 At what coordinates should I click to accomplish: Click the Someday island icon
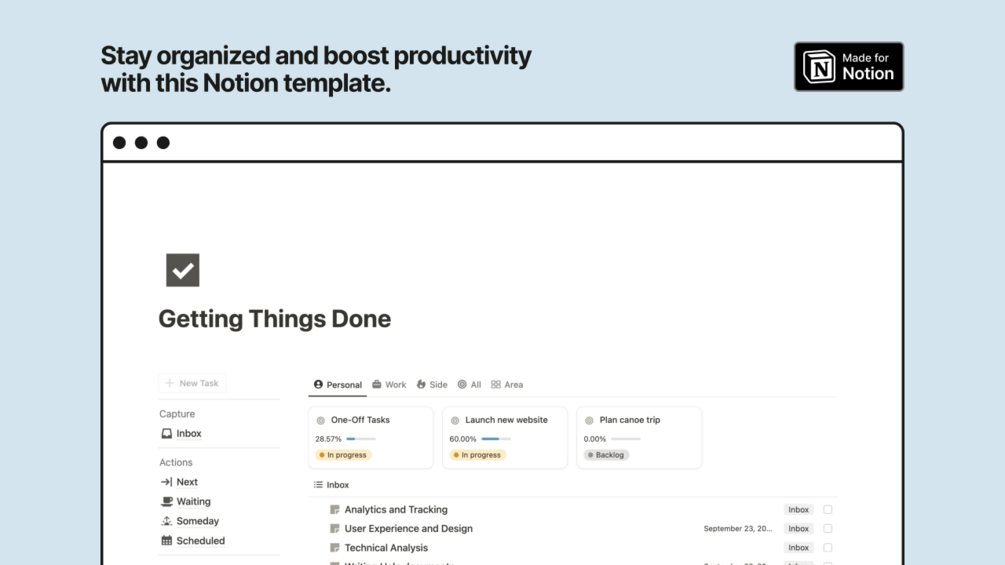pyautogui.click(x=167, y=521)
